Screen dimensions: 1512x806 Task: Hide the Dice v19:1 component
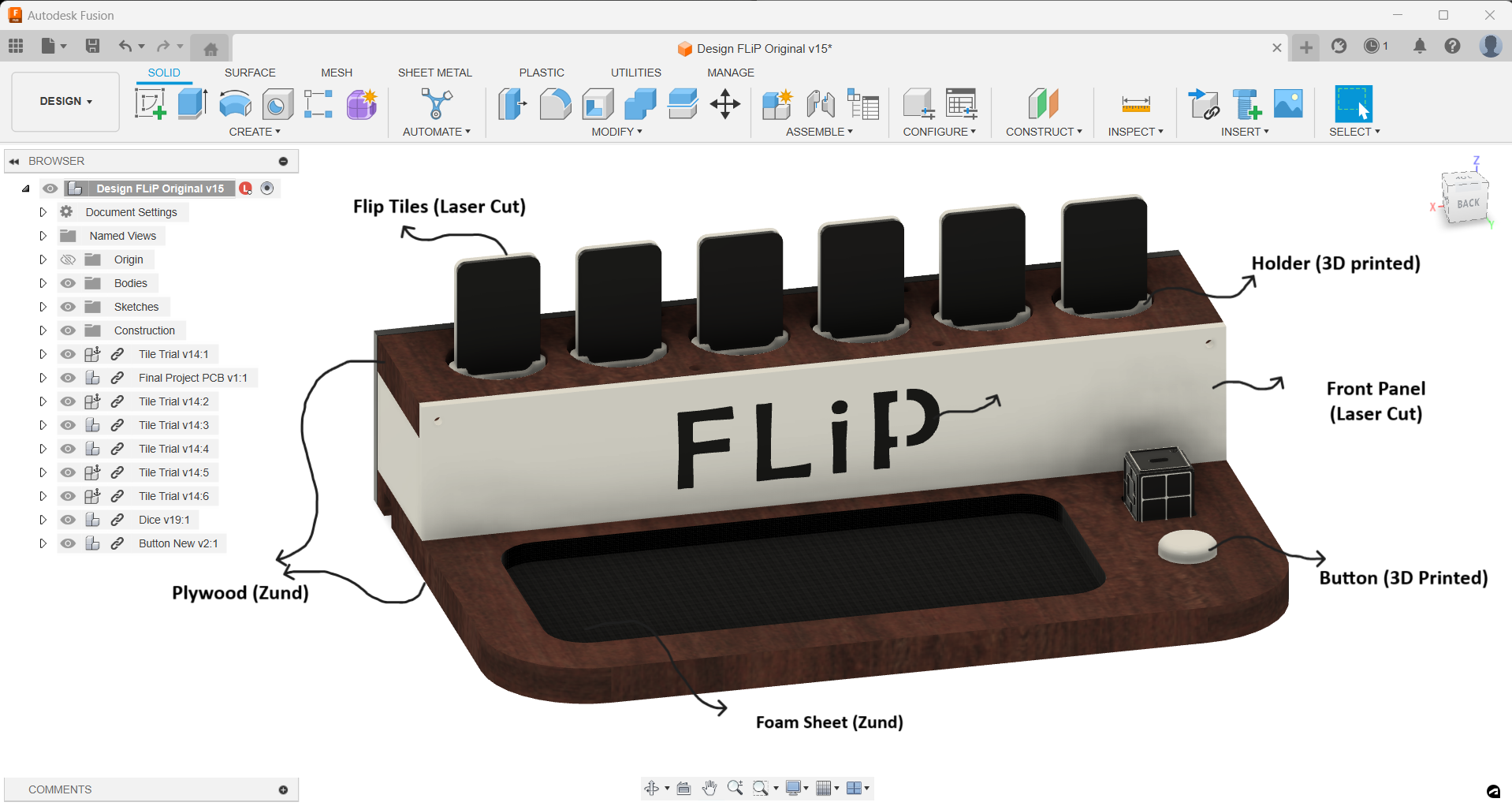click(x=69, y=520)
